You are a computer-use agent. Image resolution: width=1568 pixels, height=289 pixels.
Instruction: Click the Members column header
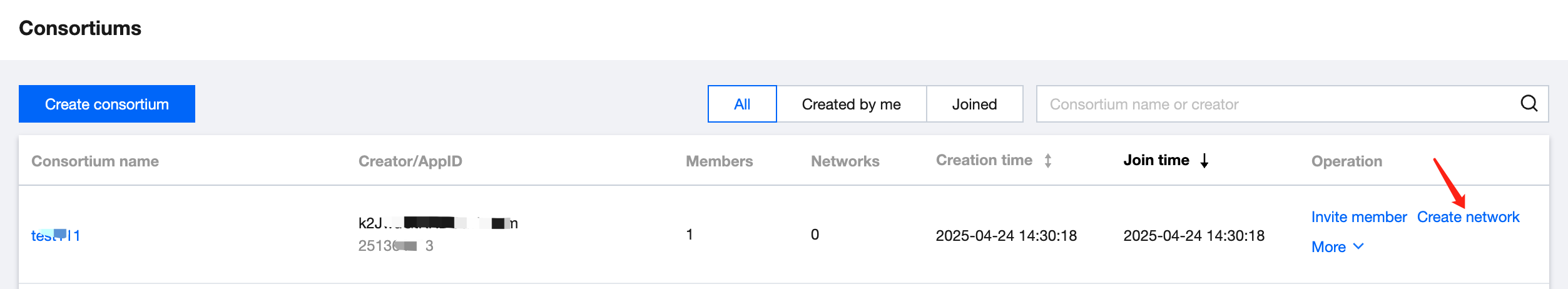(719, 161)
